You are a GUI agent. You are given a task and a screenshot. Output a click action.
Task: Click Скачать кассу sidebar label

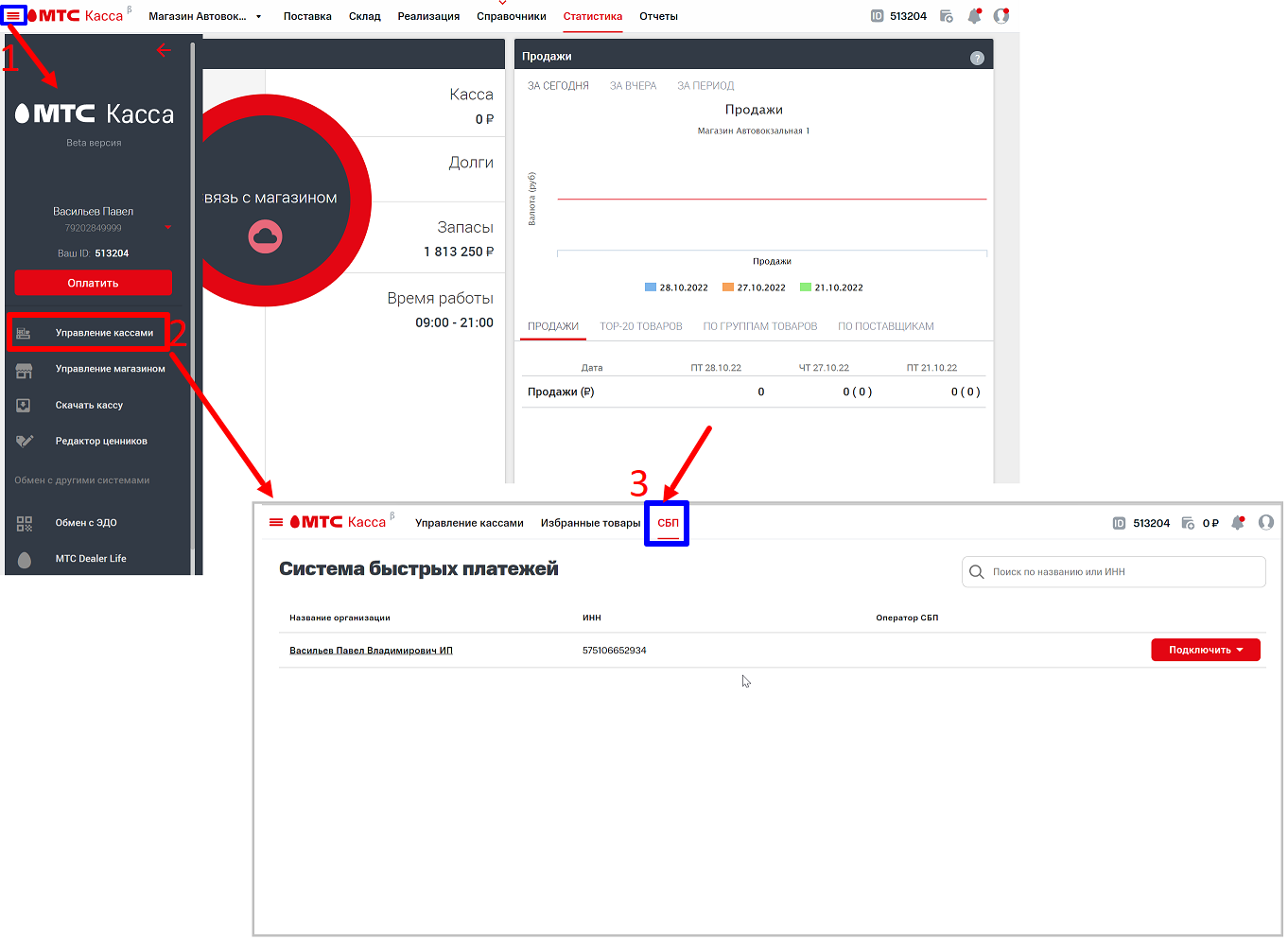click(89, 405)
